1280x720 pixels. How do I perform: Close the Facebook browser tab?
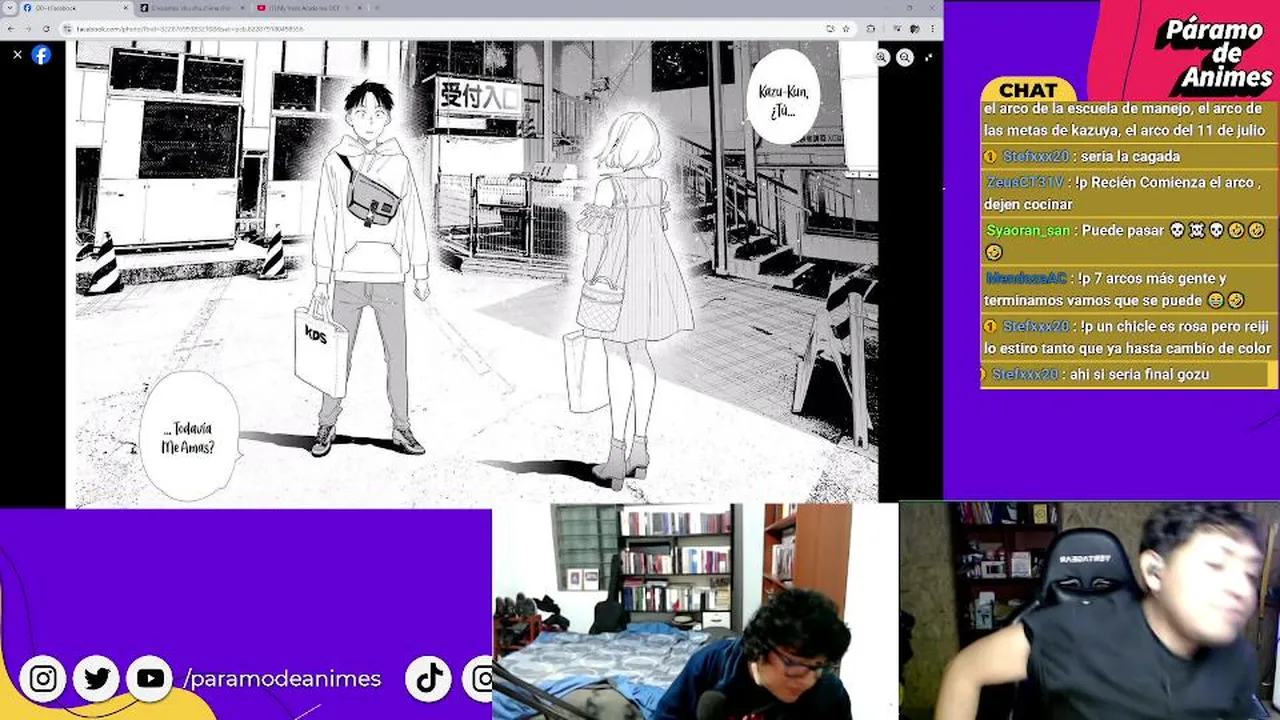pyautogui.click(x=127, y=8)
